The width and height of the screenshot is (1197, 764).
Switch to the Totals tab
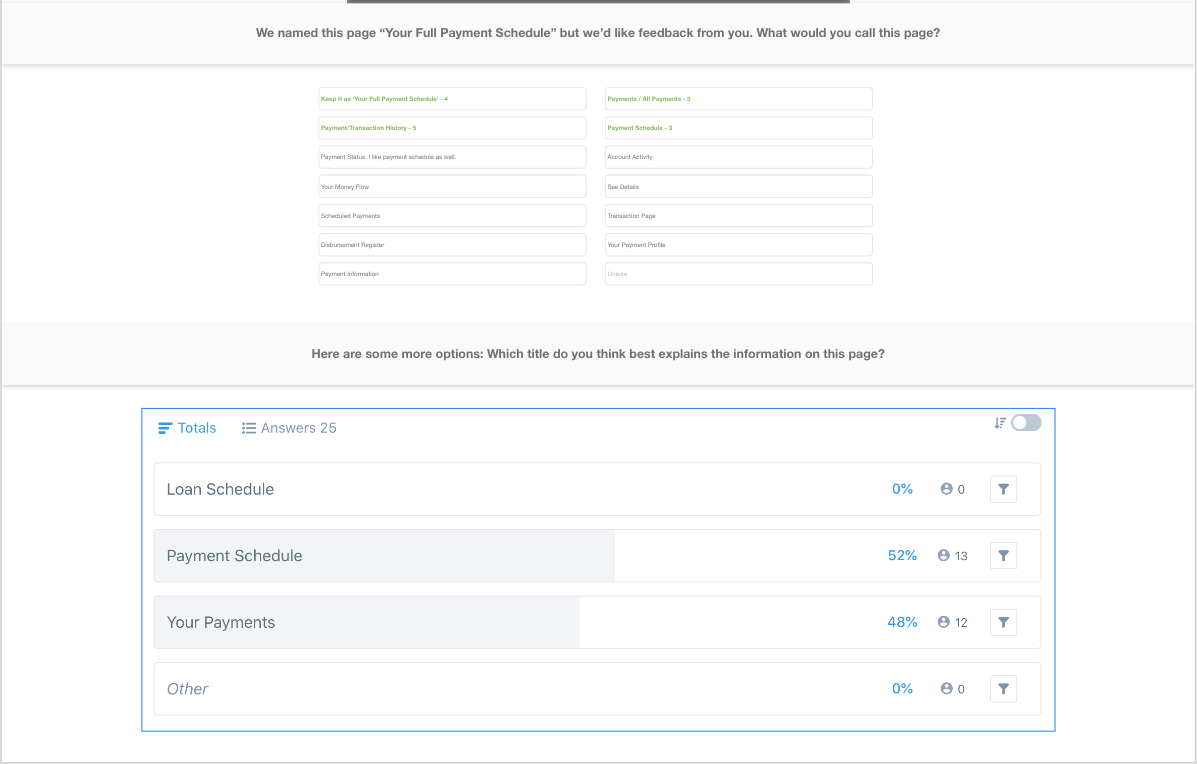(187, 428)
